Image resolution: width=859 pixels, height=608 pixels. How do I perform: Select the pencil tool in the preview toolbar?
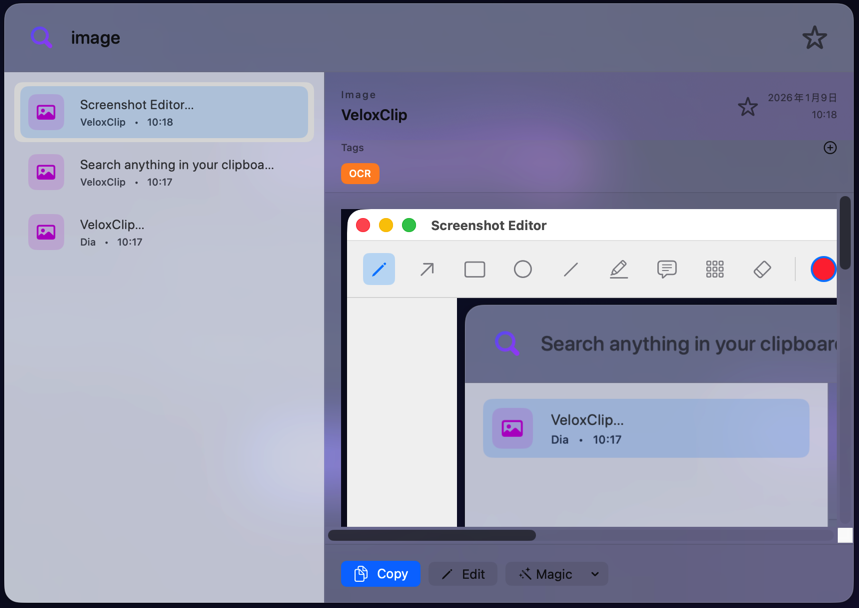379,269
